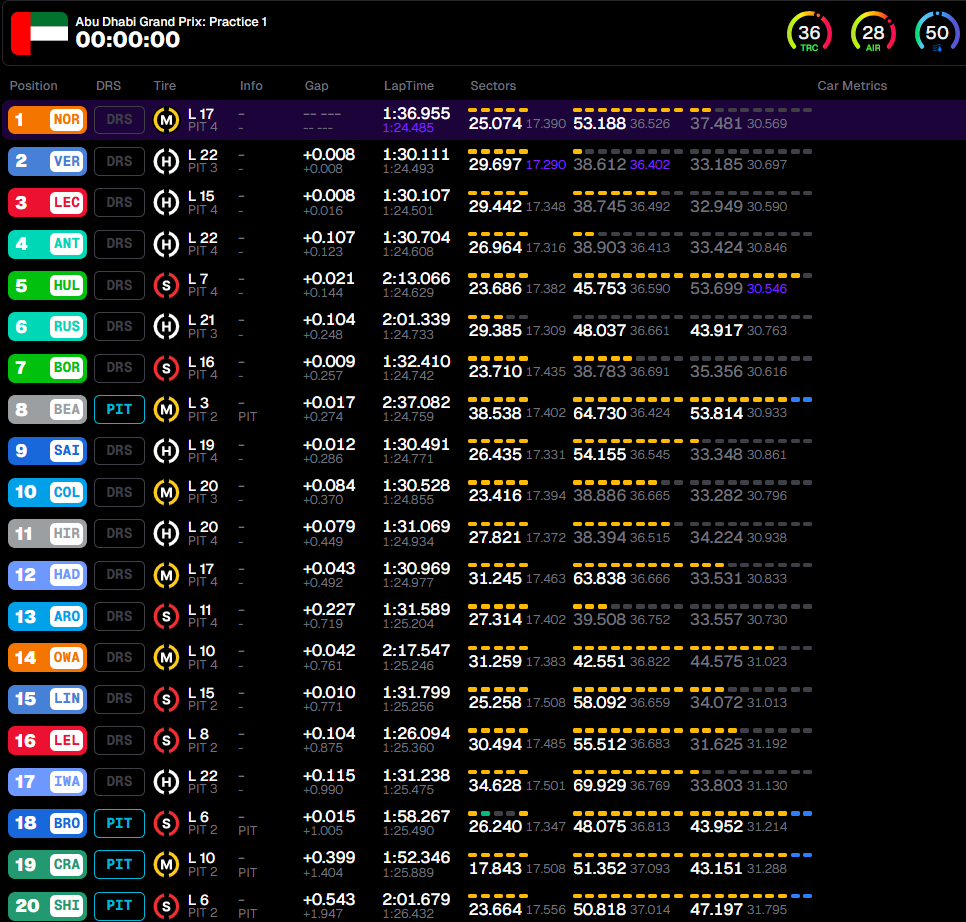Click the LapTime column header
The height and width of the screenshot is (922, 966).
(x=408, y=86)
